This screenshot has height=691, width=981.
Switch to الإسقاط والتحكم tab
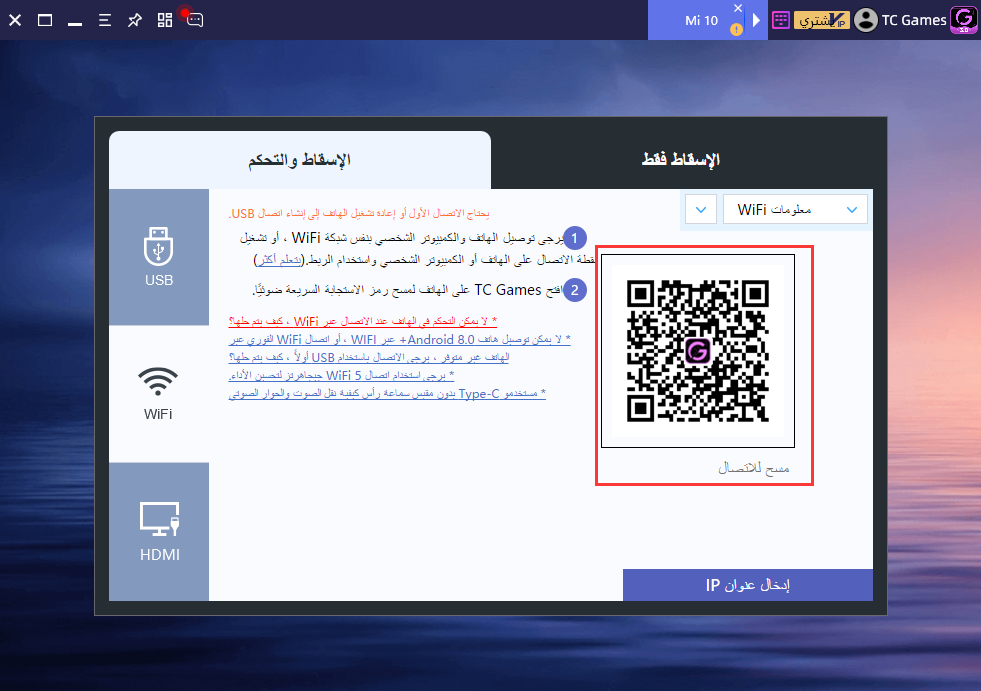[300, 160]
